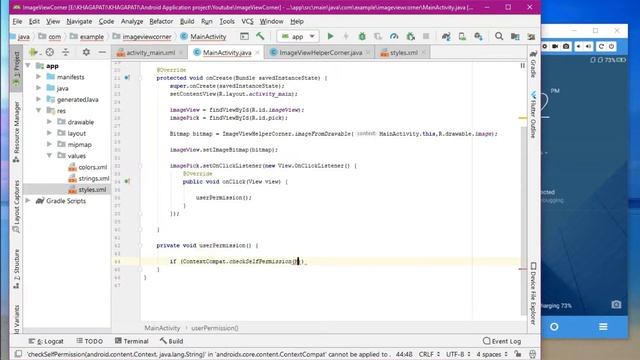This screenshot has width=640, height=360.
Task: Collapse the values folder
Action: coord(49,156)
